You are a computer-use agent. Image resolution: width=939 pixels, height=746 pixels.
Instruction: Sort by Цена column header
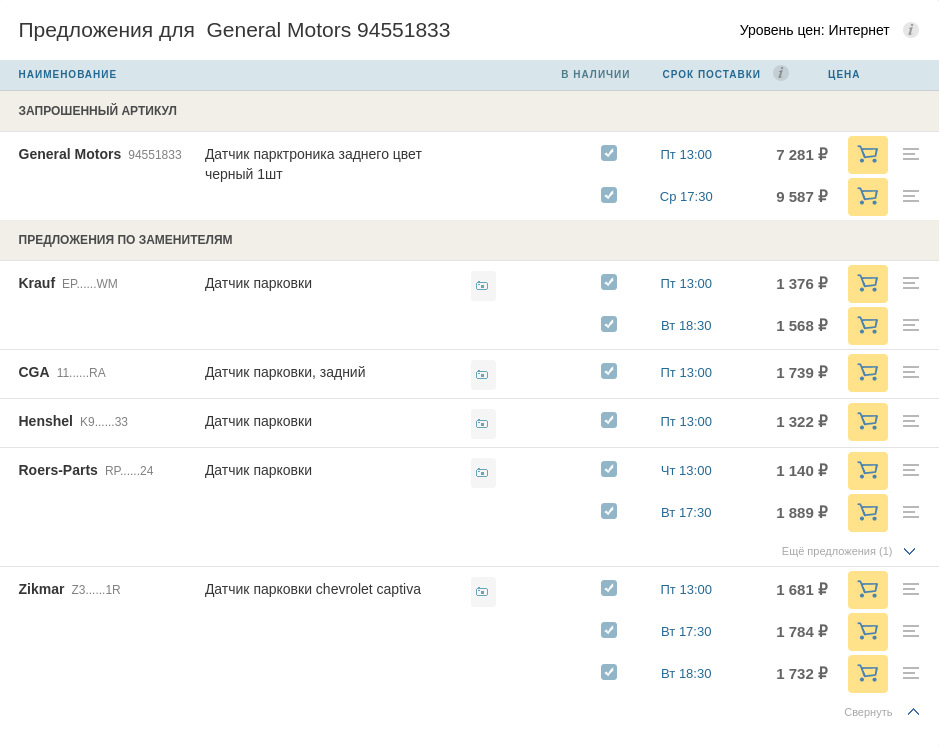[843, 75]
